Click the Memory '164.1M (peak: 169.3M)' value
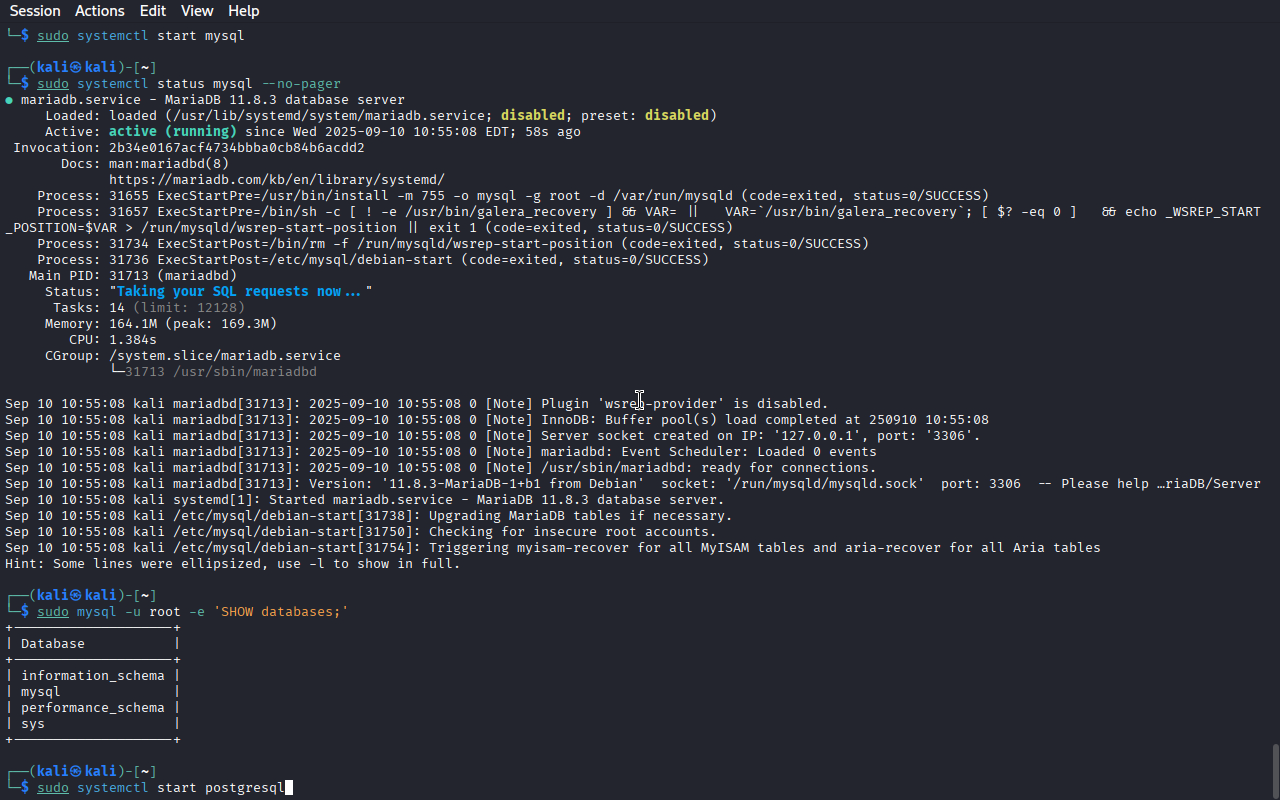Screen dimensions: 1280x800 (x=193, y=324)
